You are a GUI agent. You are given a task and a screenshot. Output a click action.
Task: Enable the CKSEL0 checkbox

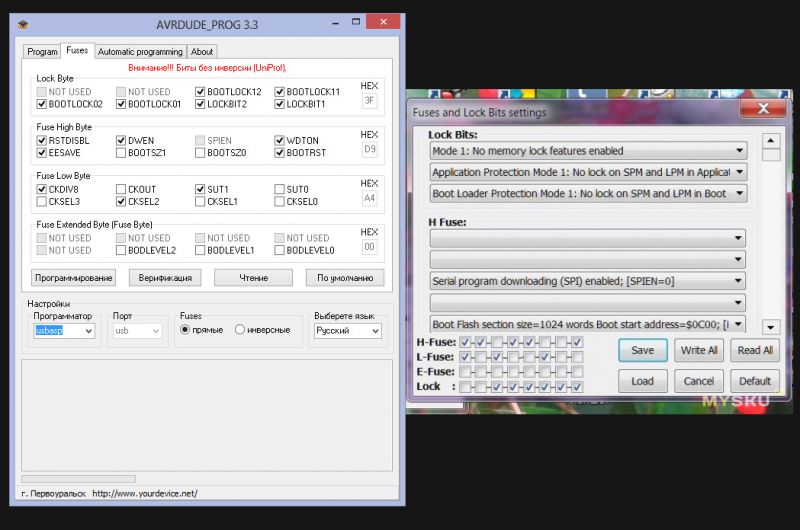coord(279,201)
